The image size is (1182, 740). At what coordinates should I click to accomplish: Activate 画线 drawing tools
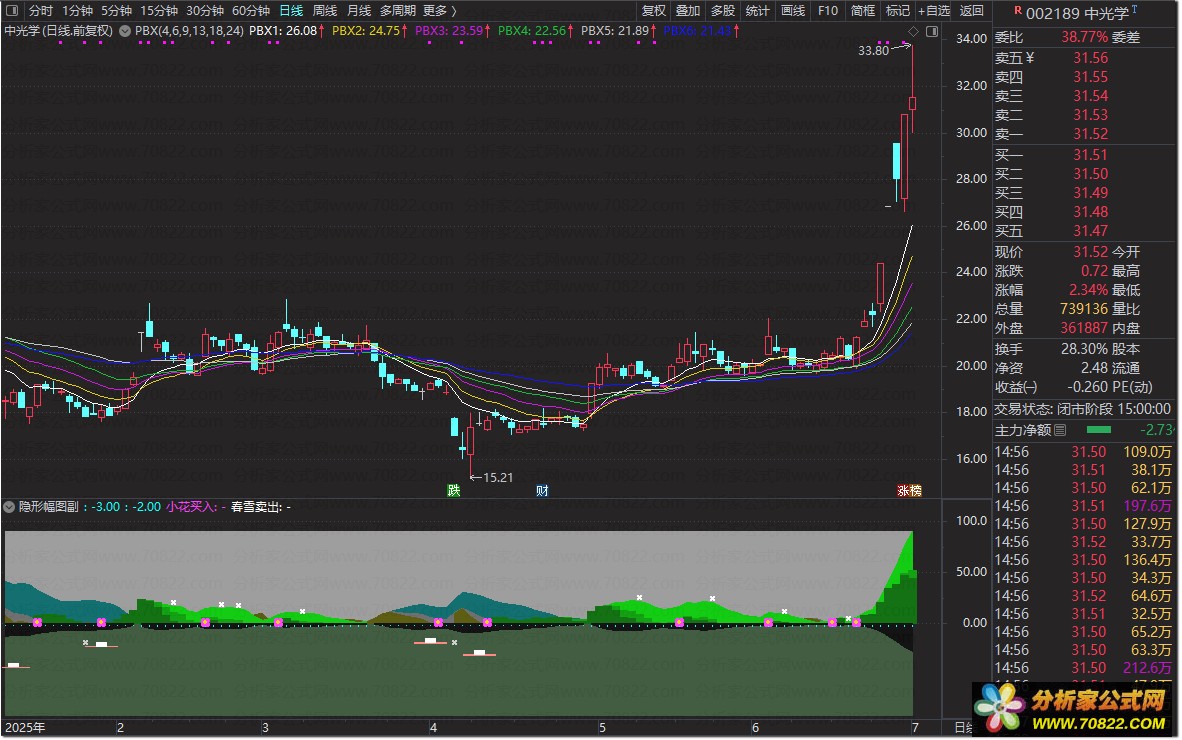click(x=793, y=11)
